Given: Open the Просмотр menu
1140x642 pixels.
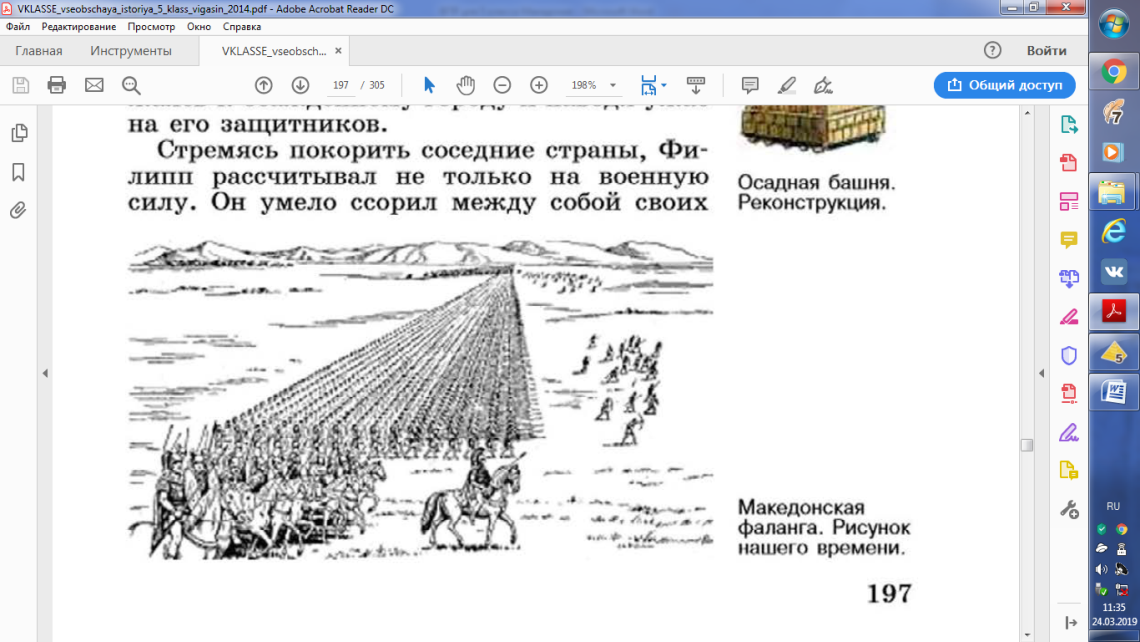Looking at the screenshot, I should click(151, 27).
